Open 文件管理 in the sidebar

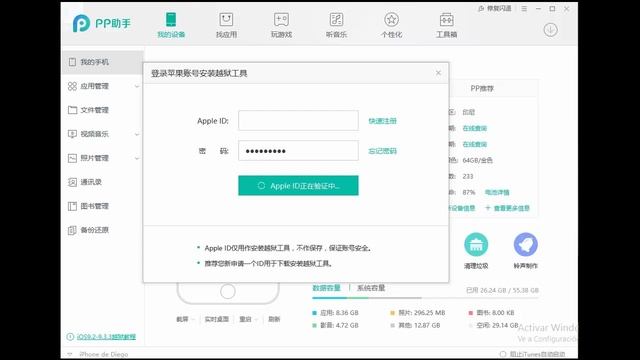point(102,110)
